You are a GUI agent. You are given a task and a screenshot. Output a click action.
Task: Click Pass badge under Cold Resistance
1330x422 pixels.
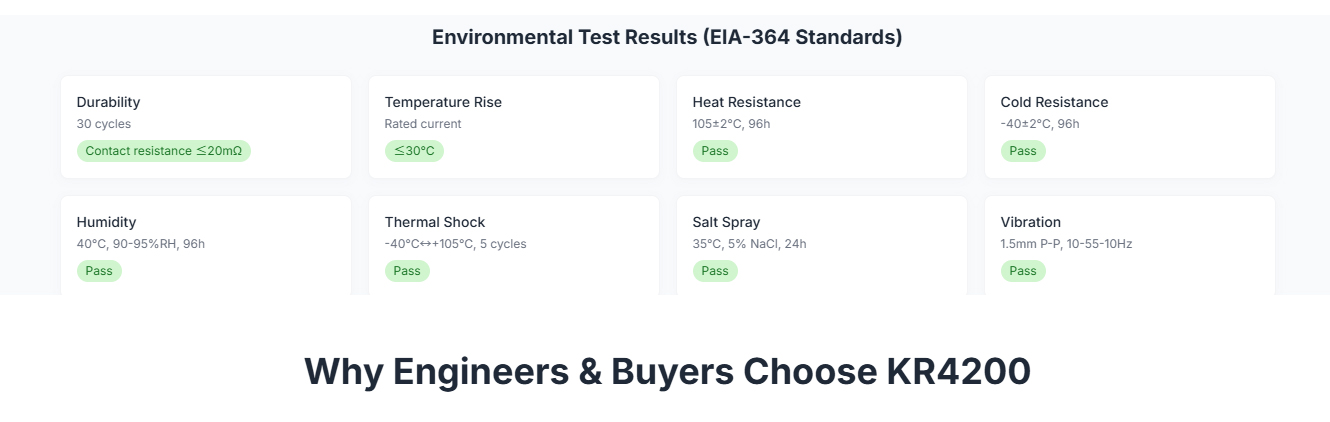click(1023, 151)
